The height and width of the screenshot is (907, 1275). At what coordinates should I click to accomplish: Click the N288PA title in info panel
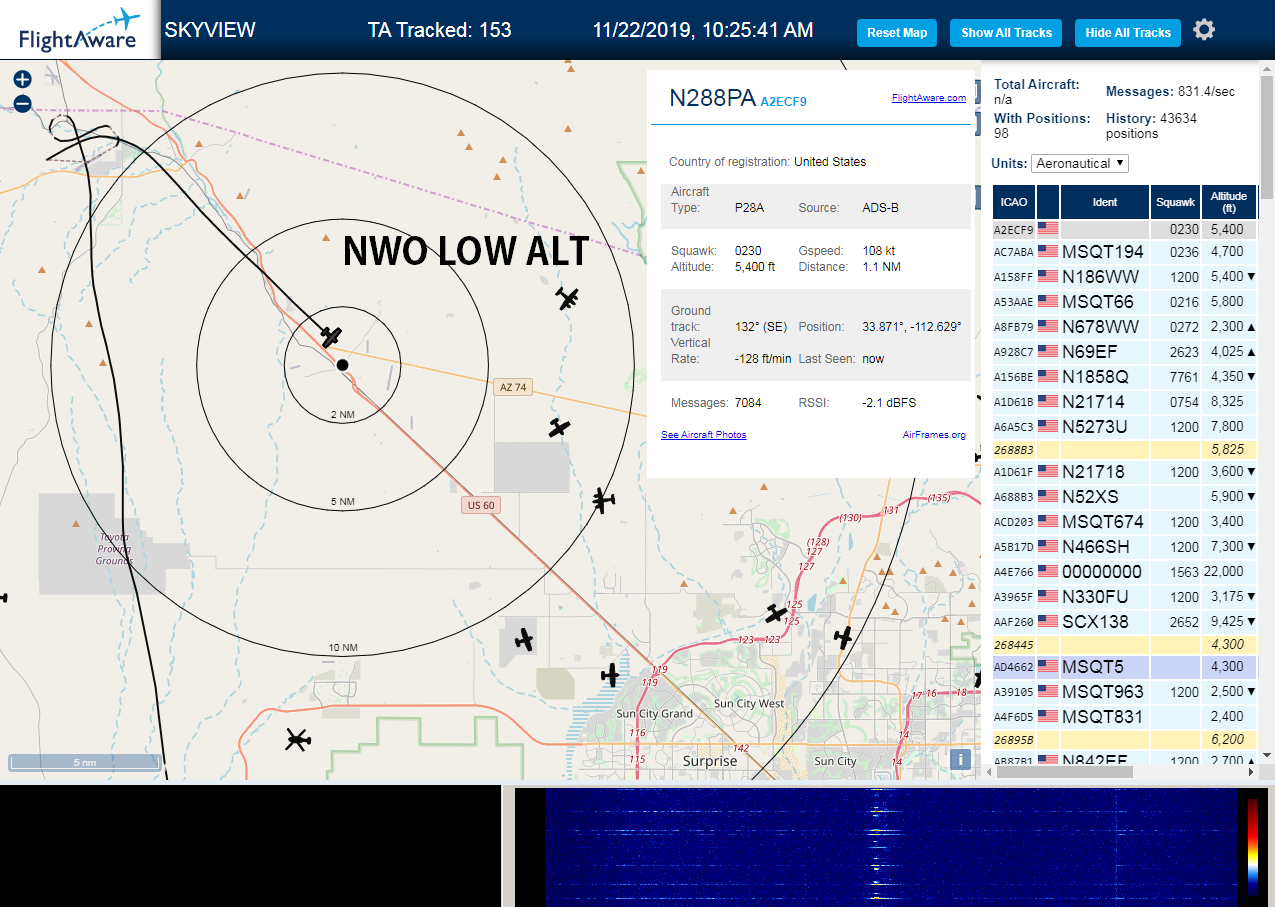[712, 98]
